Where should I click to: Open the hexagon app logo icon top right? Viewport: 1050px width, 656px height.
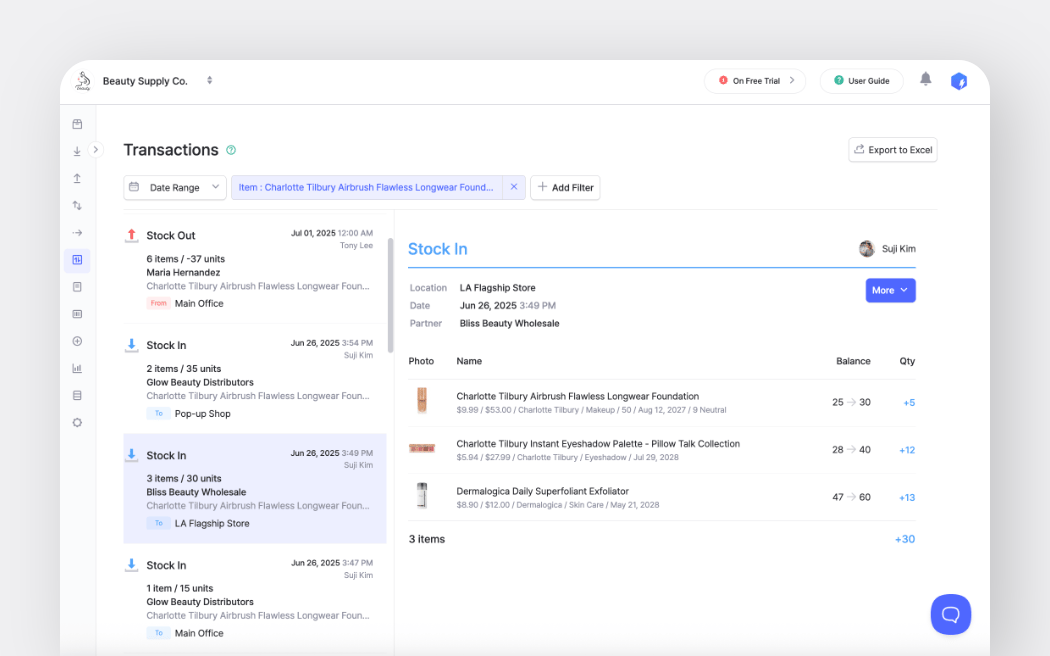(x=959, y=81)
